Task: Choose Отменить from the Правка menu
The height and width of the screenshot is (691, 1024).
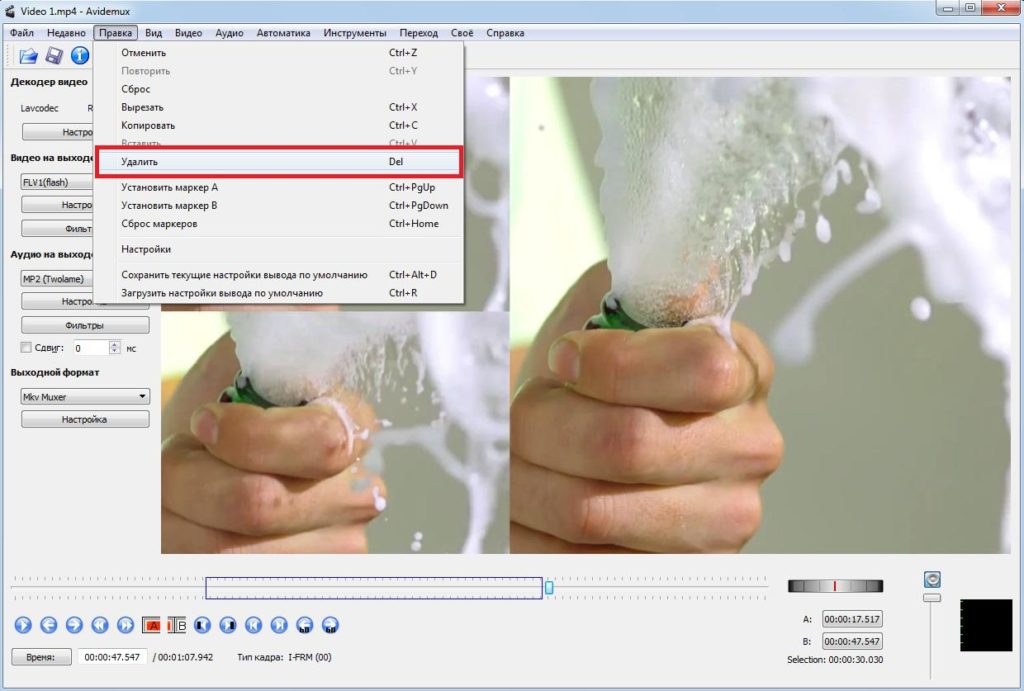Action: 279,53
